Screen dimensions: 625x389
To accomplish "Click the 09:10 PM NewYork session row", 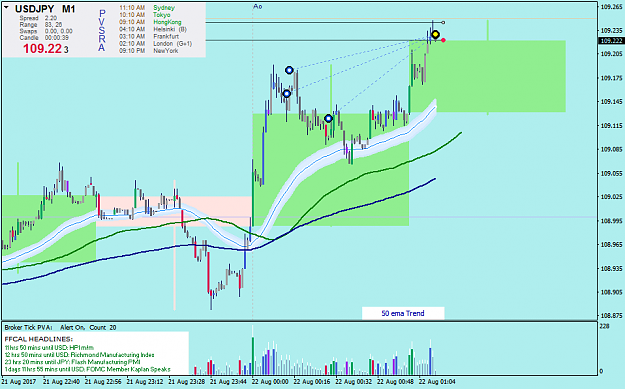I will [149, 51].
